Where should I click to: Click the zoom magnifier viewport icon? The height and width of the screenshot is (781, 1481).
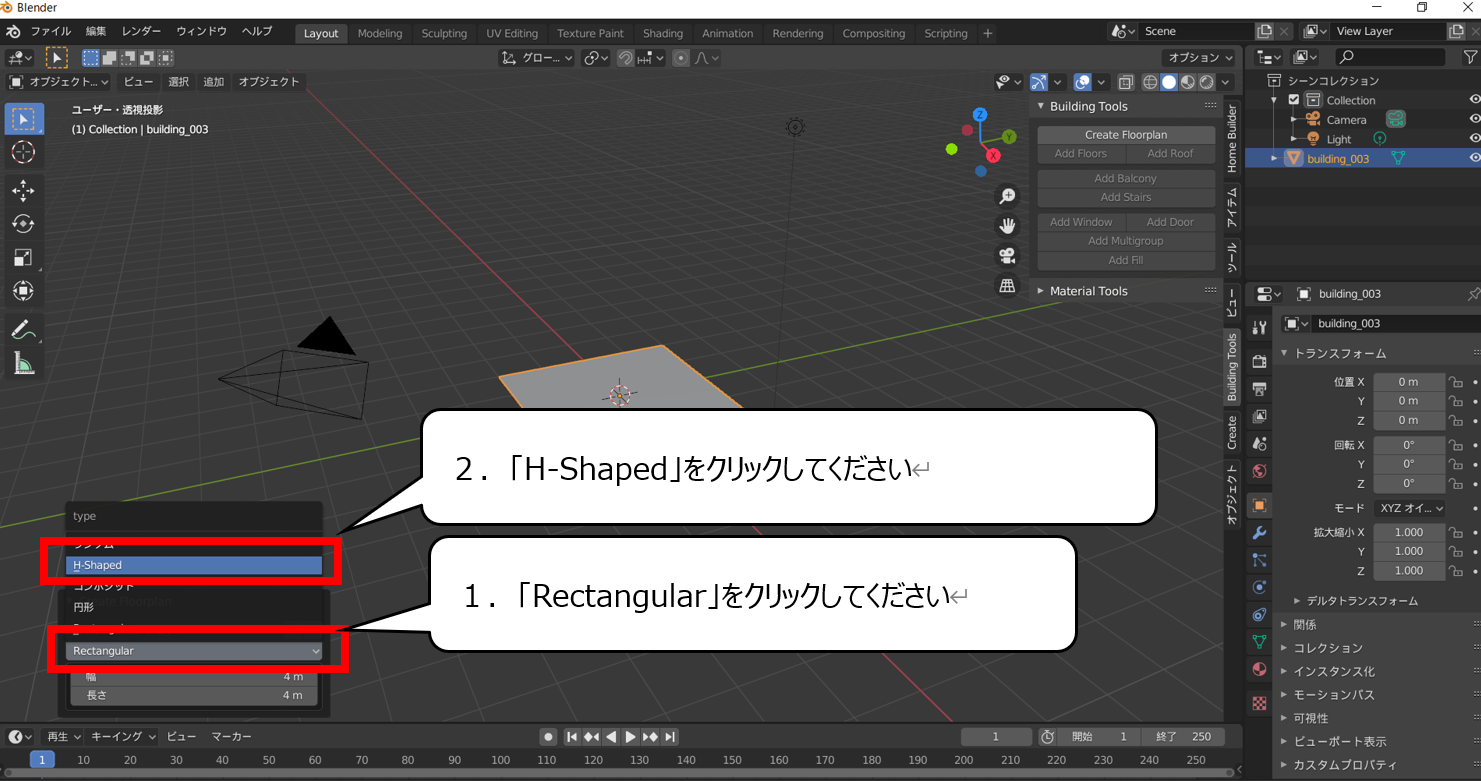coord(1008,196)
